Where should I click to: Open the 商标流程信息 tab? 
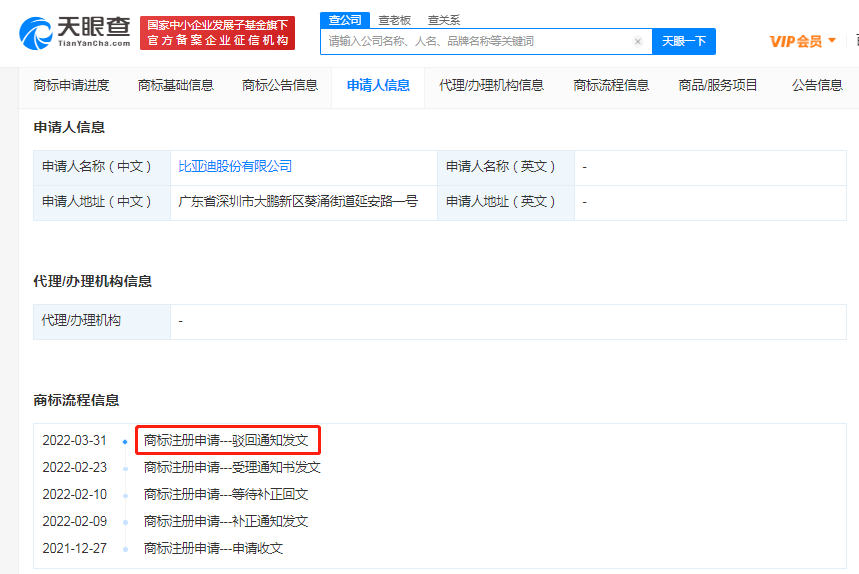[611, 85]
